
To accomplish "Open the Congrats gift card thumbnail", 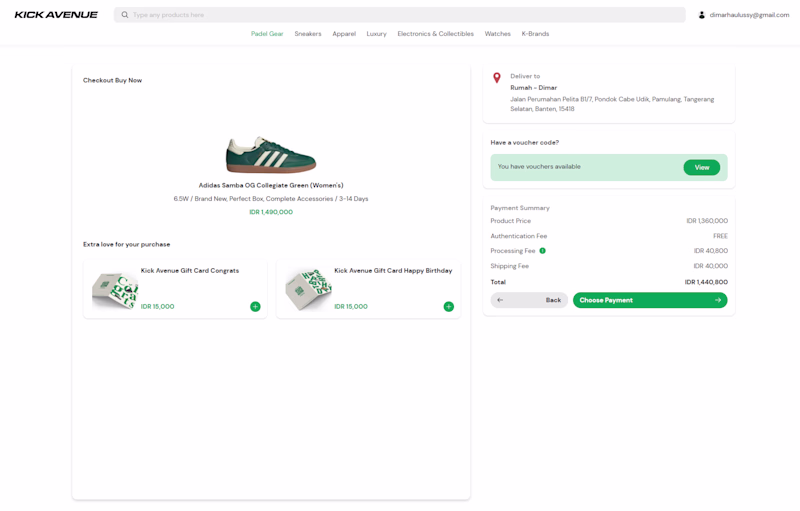I will pyautogui.click(x=115, y=290).
